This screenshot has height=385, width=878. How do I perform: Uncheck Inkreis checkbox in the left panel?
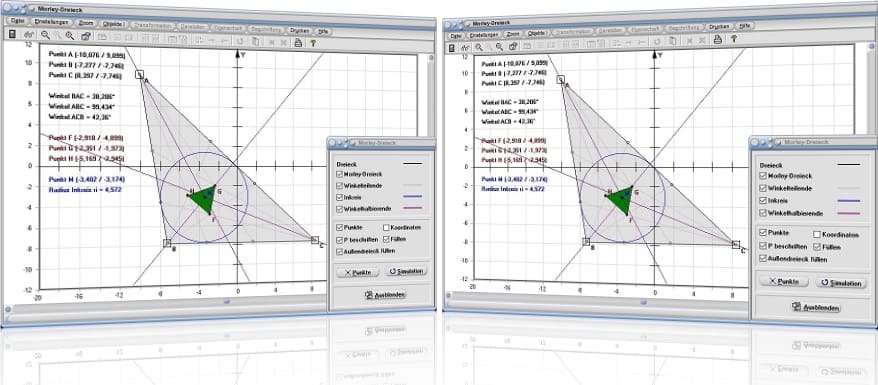click(x=339, y=198)
